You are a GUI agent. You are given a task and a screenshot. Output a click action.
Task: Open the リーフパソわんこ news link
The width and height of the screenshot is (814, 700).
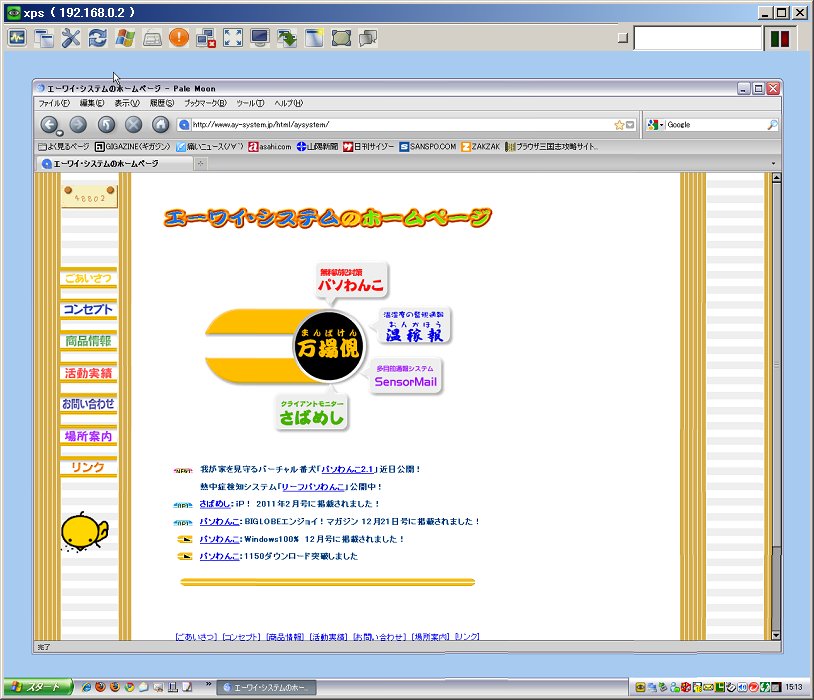[x=313, y=487]
